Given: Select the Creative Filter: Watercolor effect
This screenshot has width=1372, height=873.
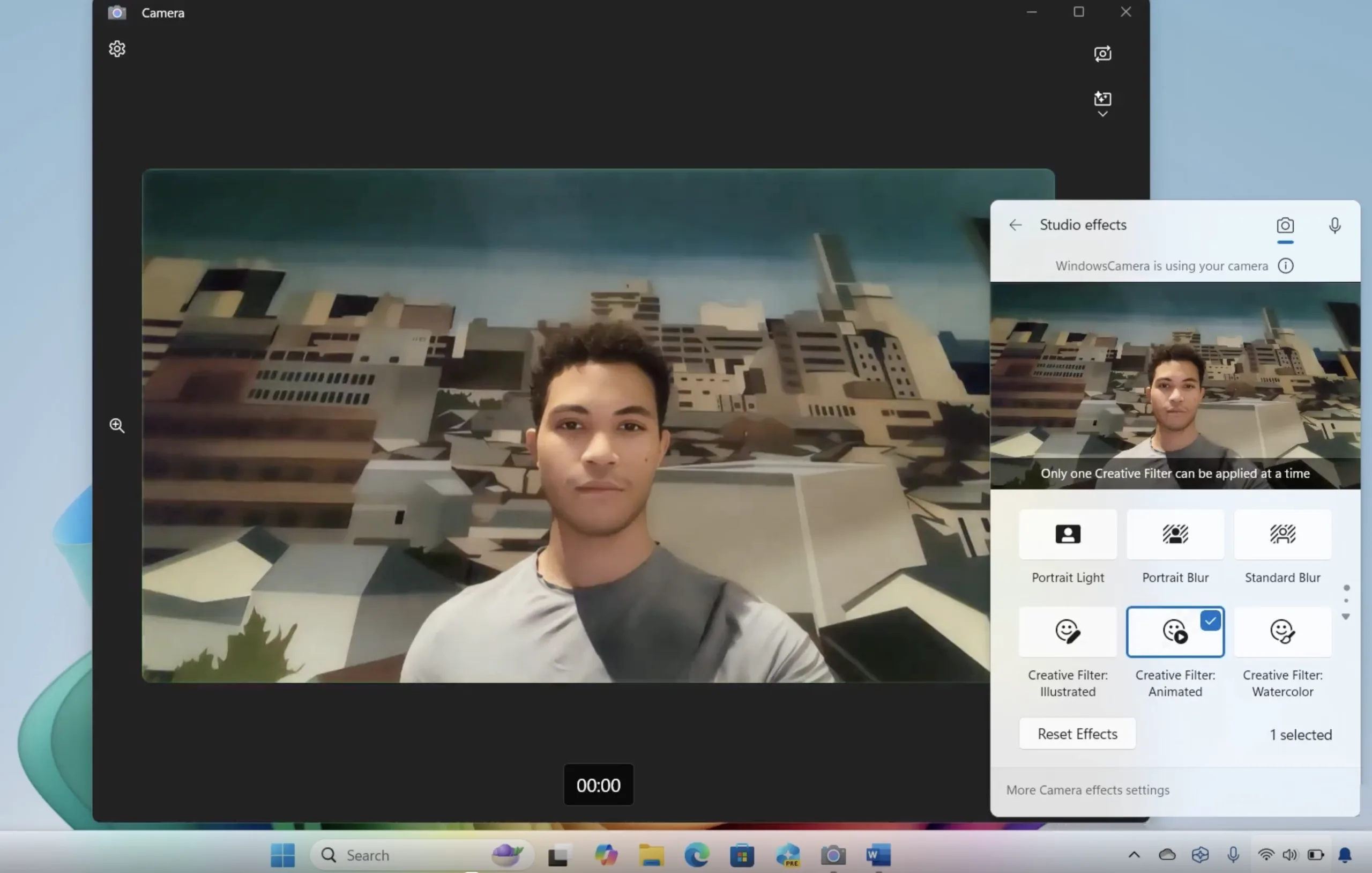Looking at the screenshot, I should tap(1282, 632).
